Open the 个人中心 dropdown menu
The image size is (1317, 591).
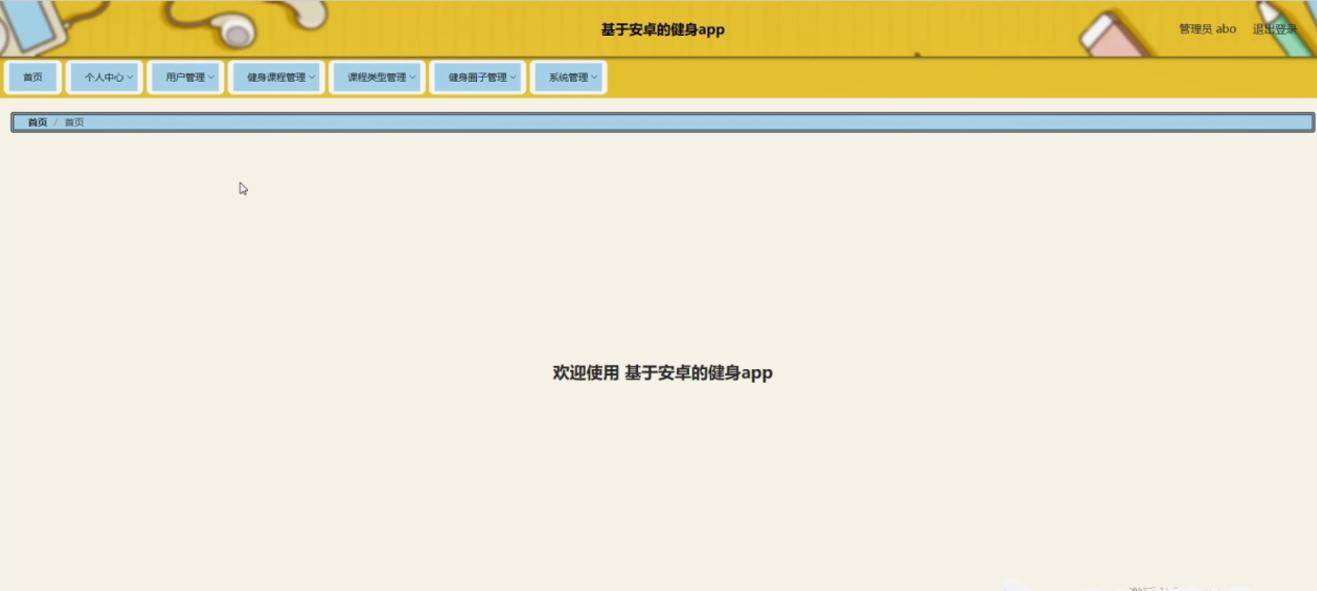click(104, 76)
